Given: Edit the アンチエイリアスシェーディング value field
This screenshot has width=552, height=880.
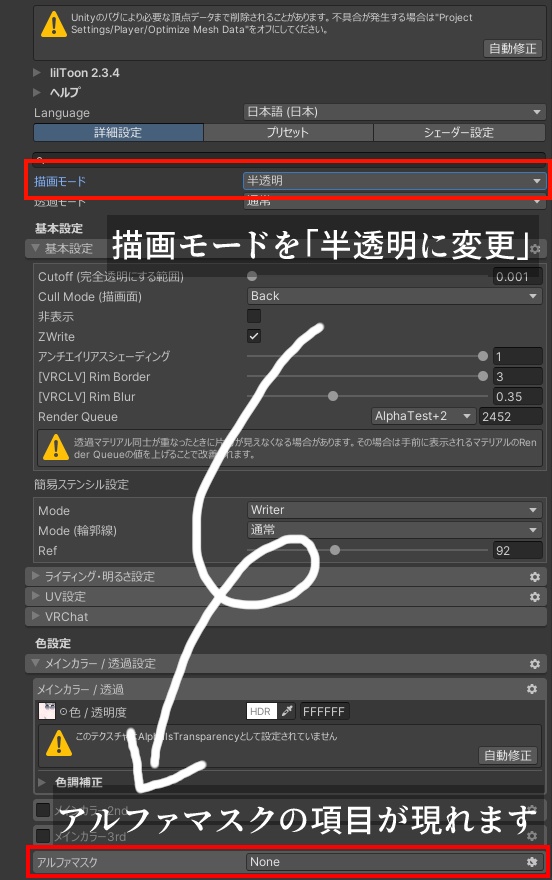Looking at the screenshot, I should 517,356.
